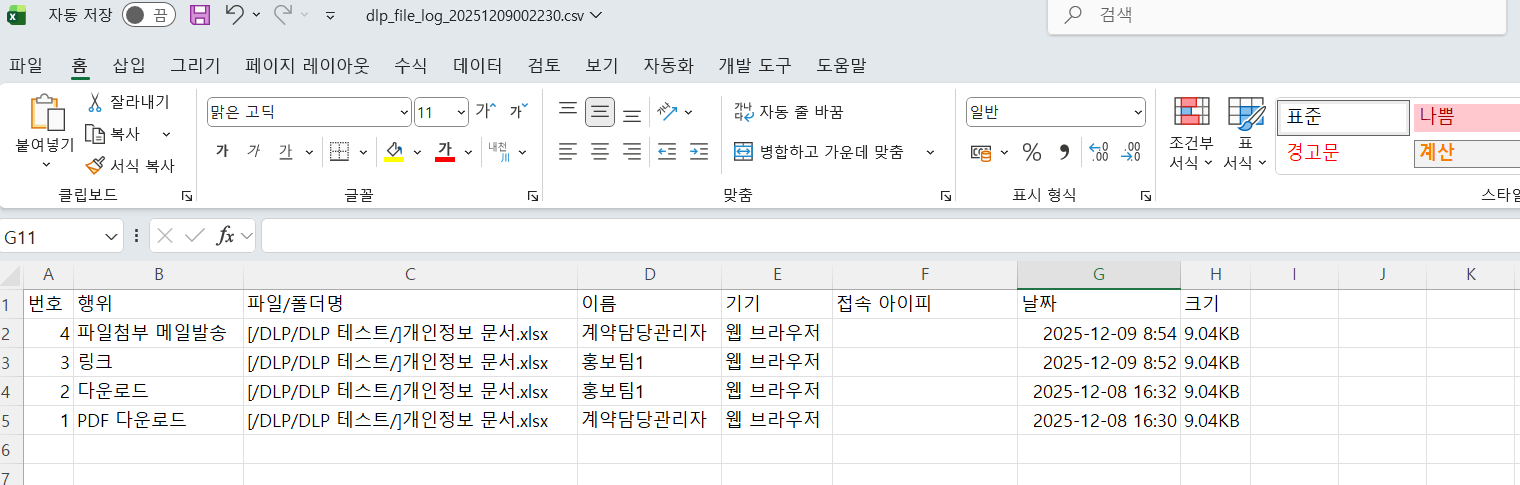Toggle Wrap Text (자동 줄 바꿈)
1520x485 pixels.
tap(789, 111)
